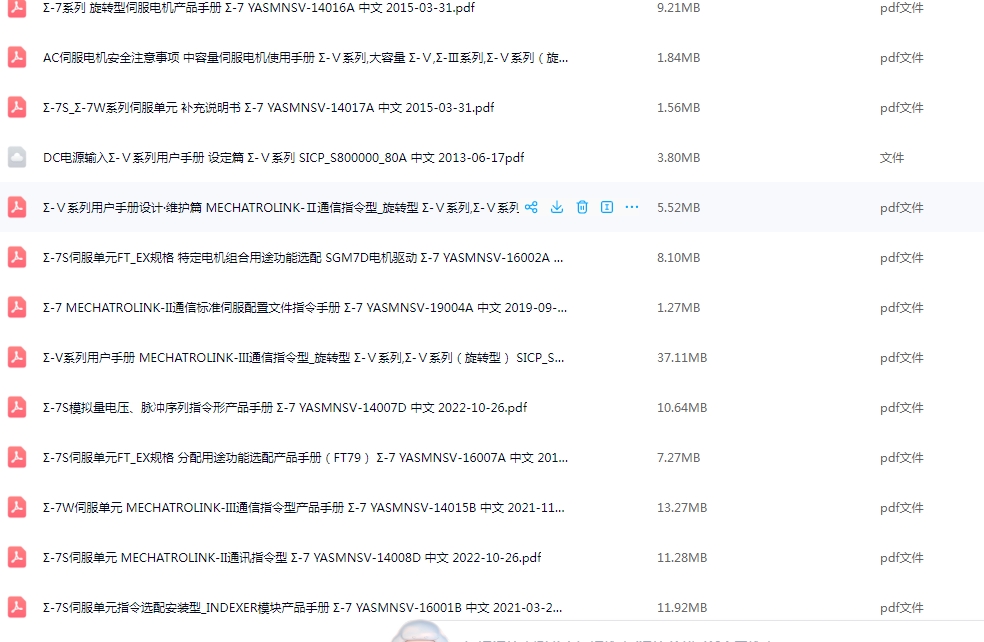
Task: Click download icon on the hovered 5.52MB row
Action: 557,207
